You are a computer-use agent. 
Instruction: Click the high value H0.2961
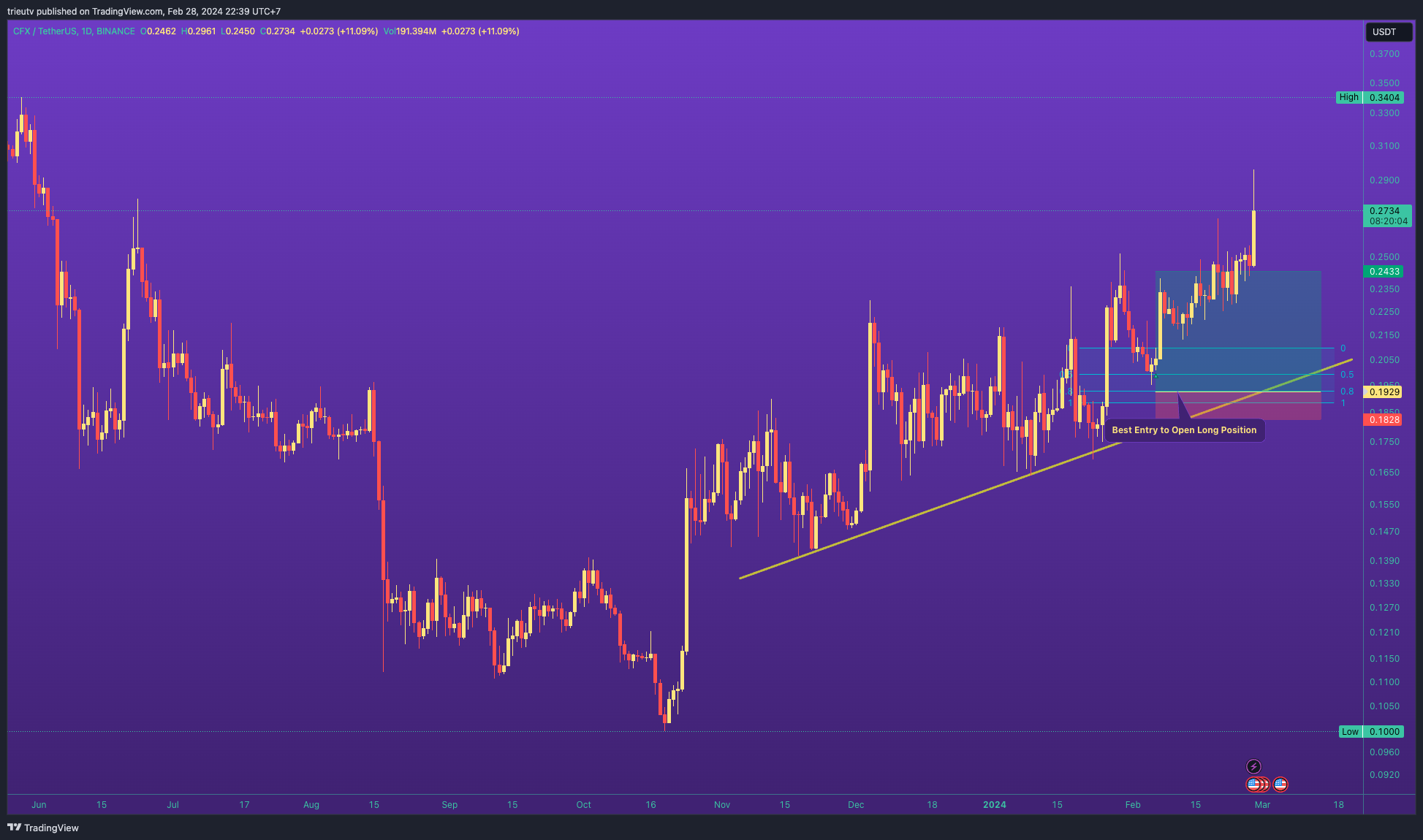pos(198,31)
